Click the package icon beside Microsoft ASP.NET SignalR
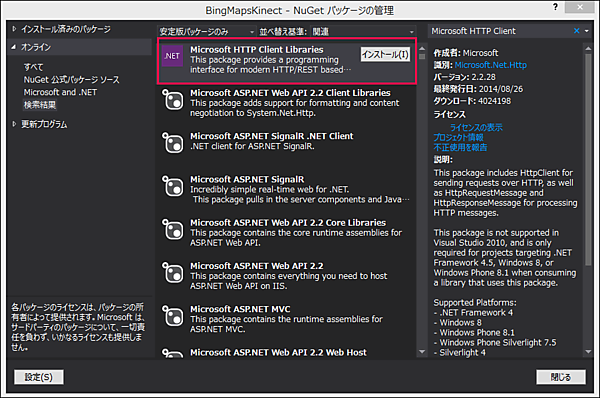This screenshot has height=398, width=600. click(173, 186)
